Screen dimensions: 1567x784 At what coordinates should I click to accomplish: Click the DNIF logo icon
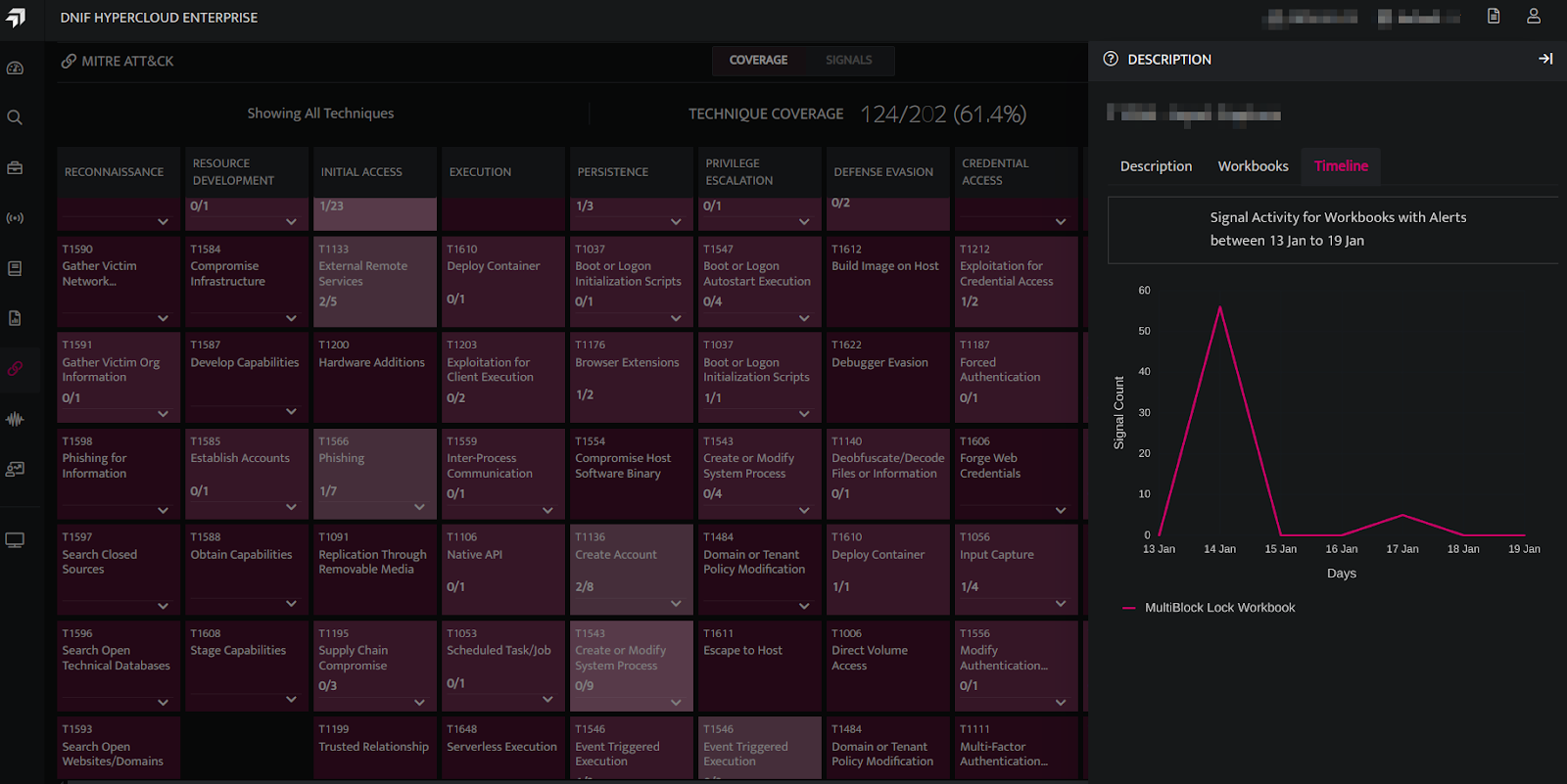tap(16, 18)
